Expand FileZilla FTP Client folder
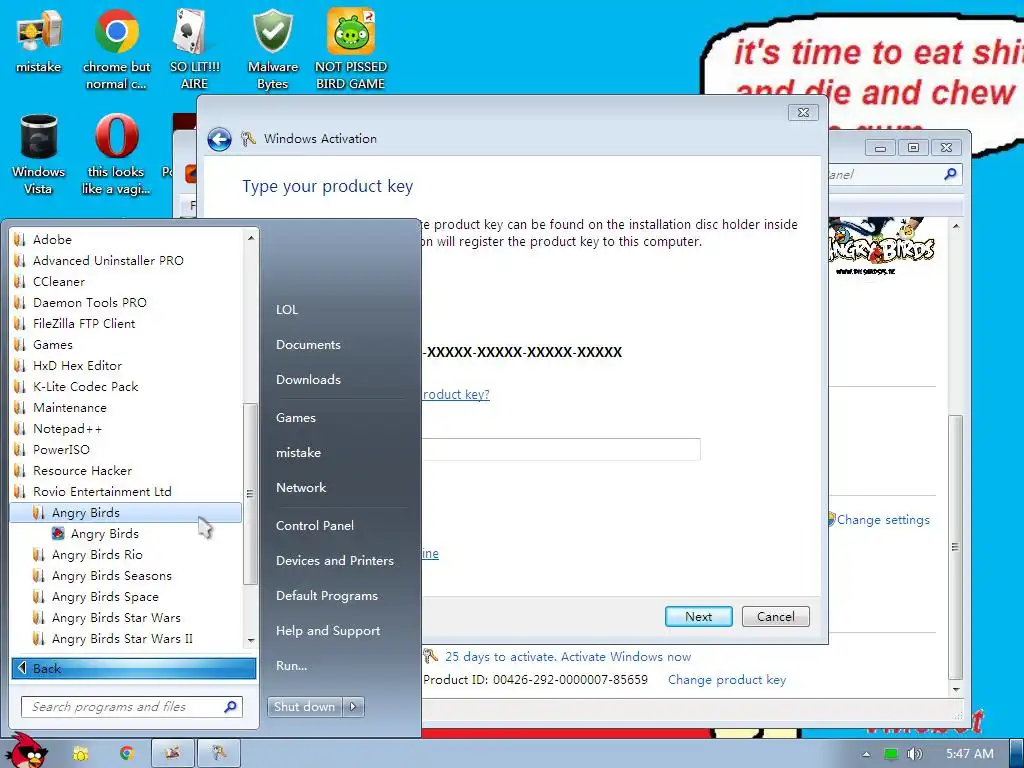This screenshot has height=768, width=1024. pyautogui.click(x=127, y=323)
